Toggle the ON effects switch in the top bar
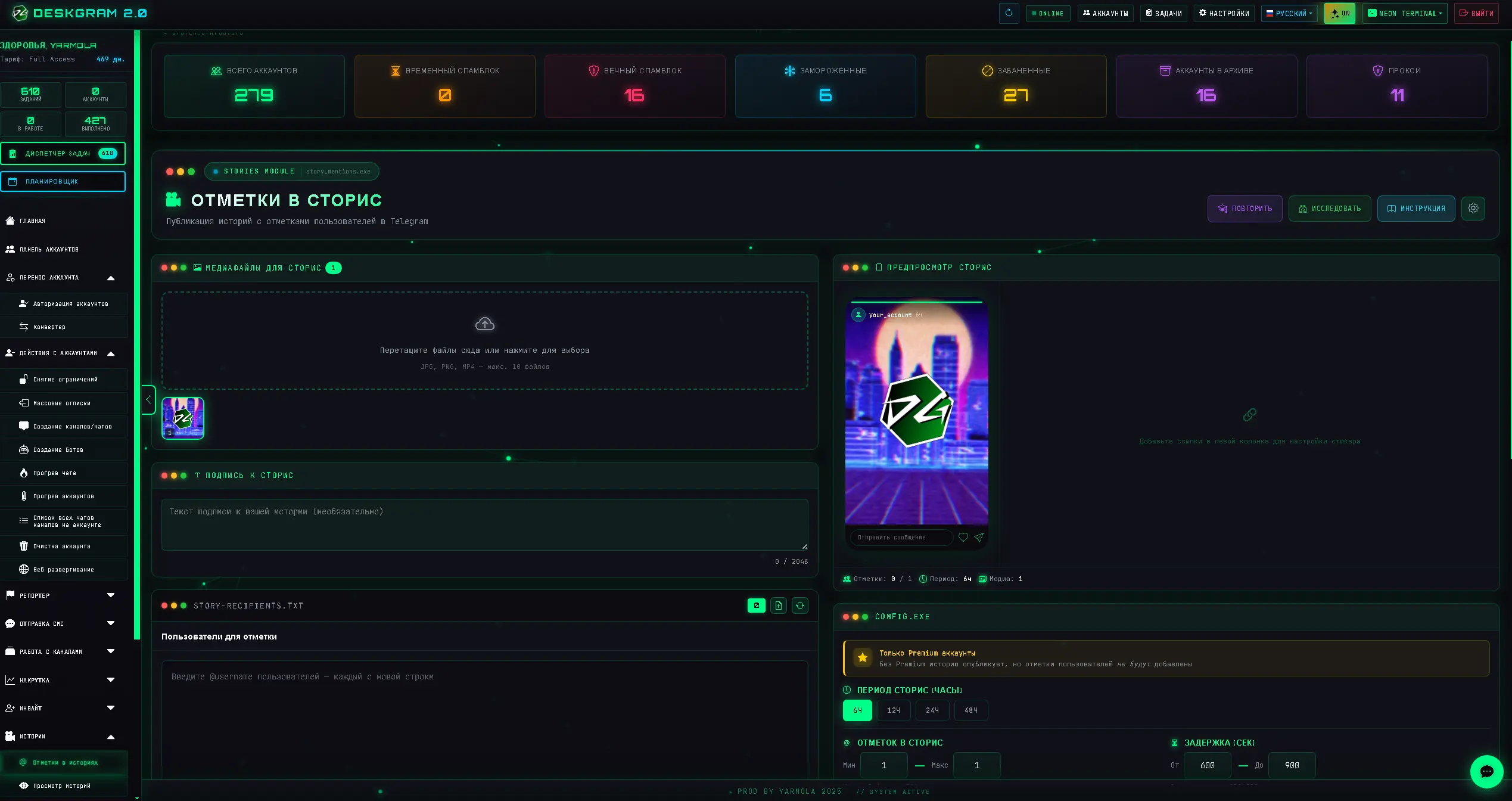 click(1339, 13)
